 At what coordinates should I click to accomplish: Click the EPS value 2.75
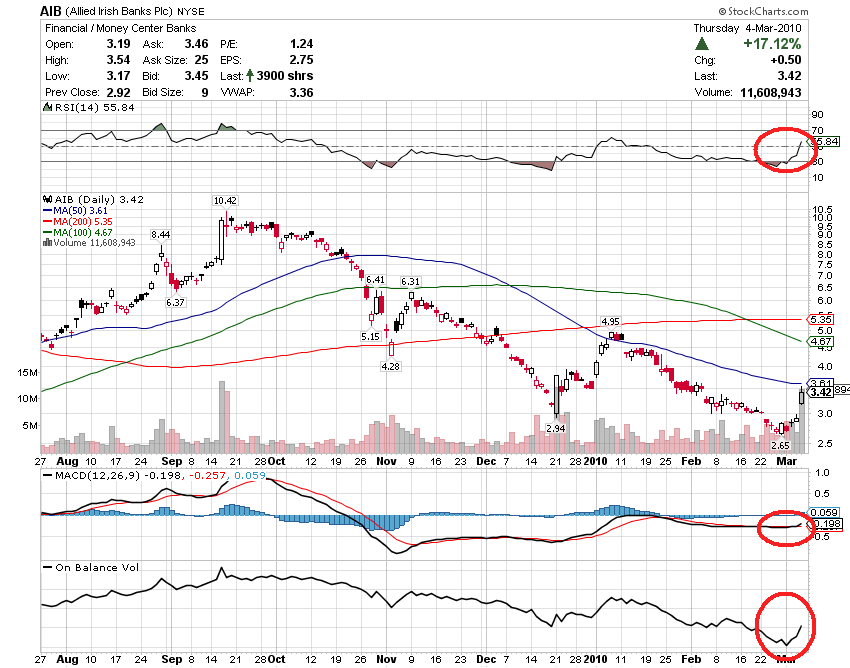[x=301, y=60]
